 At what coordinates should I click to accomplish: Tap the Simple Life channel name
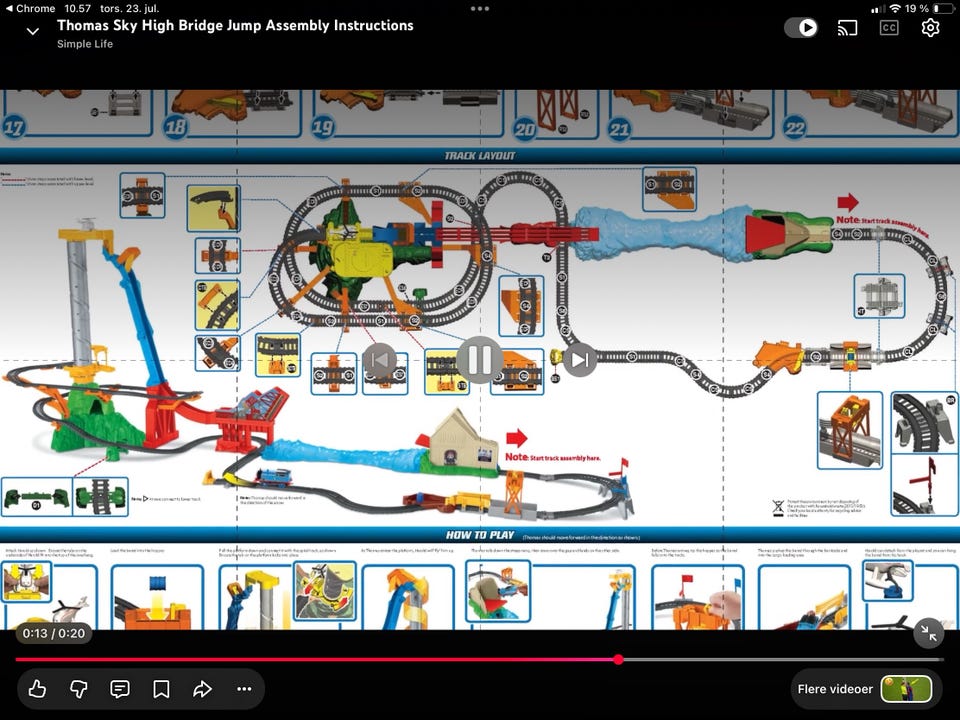[84, 44]
